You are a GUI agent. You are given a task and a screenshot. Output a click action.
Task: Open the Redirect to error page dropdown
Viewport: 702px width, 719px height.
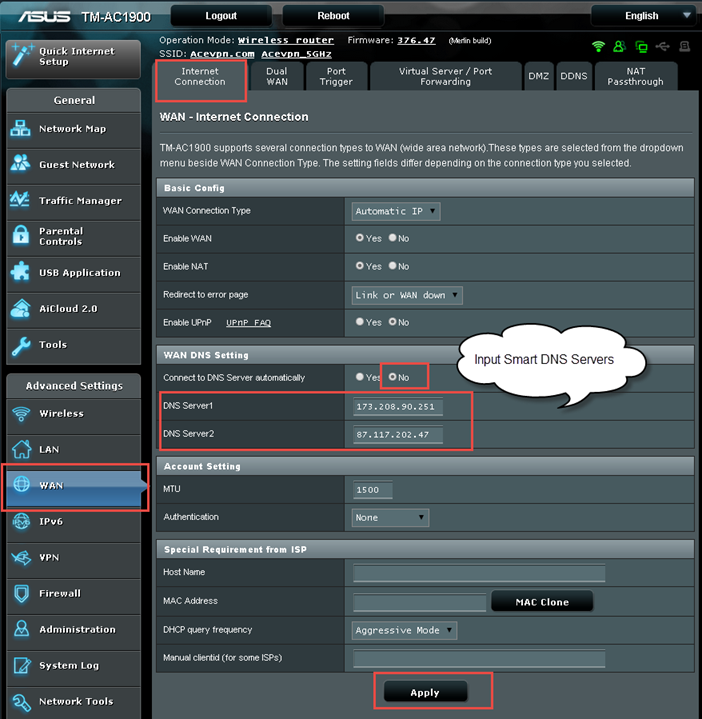coord(407,295)
